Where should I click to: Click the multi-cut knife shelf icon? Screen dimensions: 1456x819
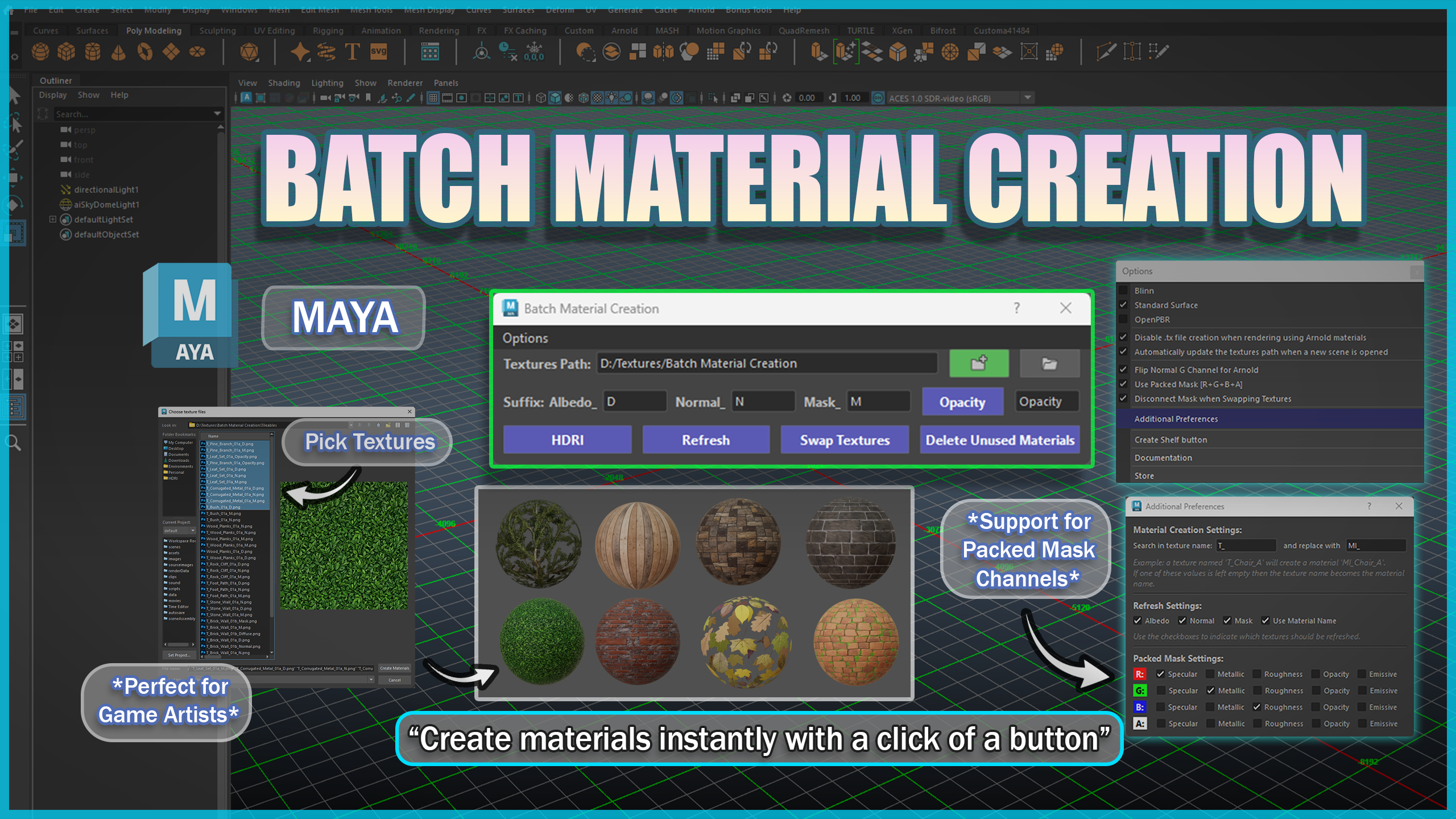click(x=1106, y=52)
